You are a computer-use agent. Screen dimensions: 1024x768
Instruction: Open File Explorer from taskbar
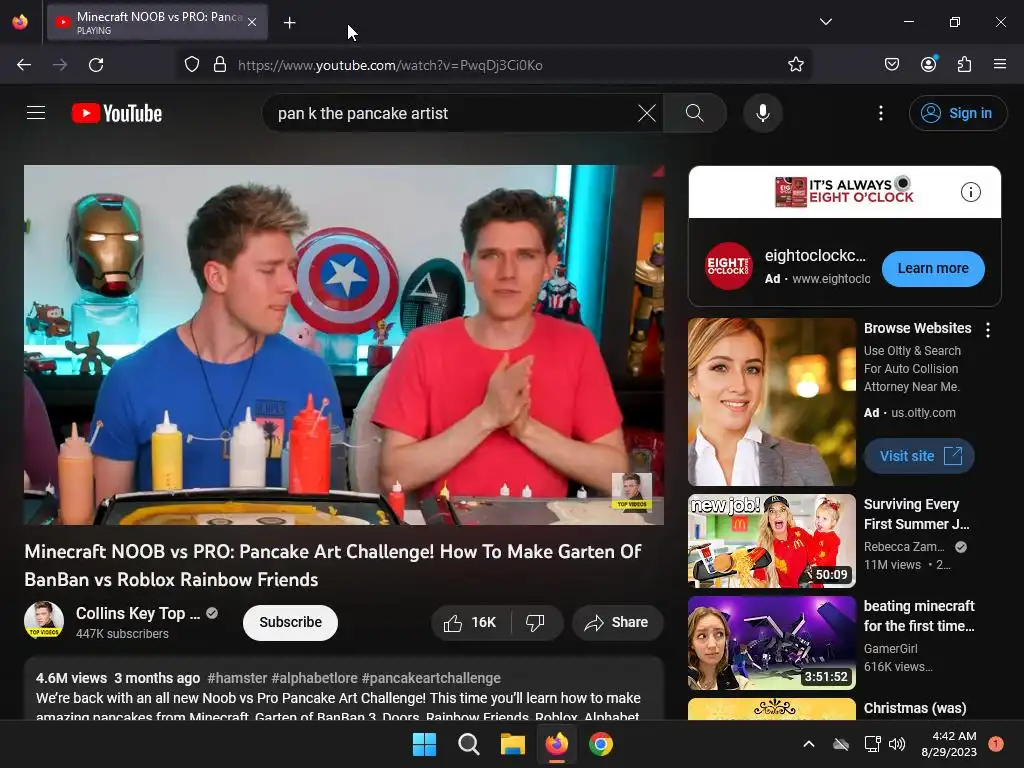pyautogui.click(x=513, y=744)
